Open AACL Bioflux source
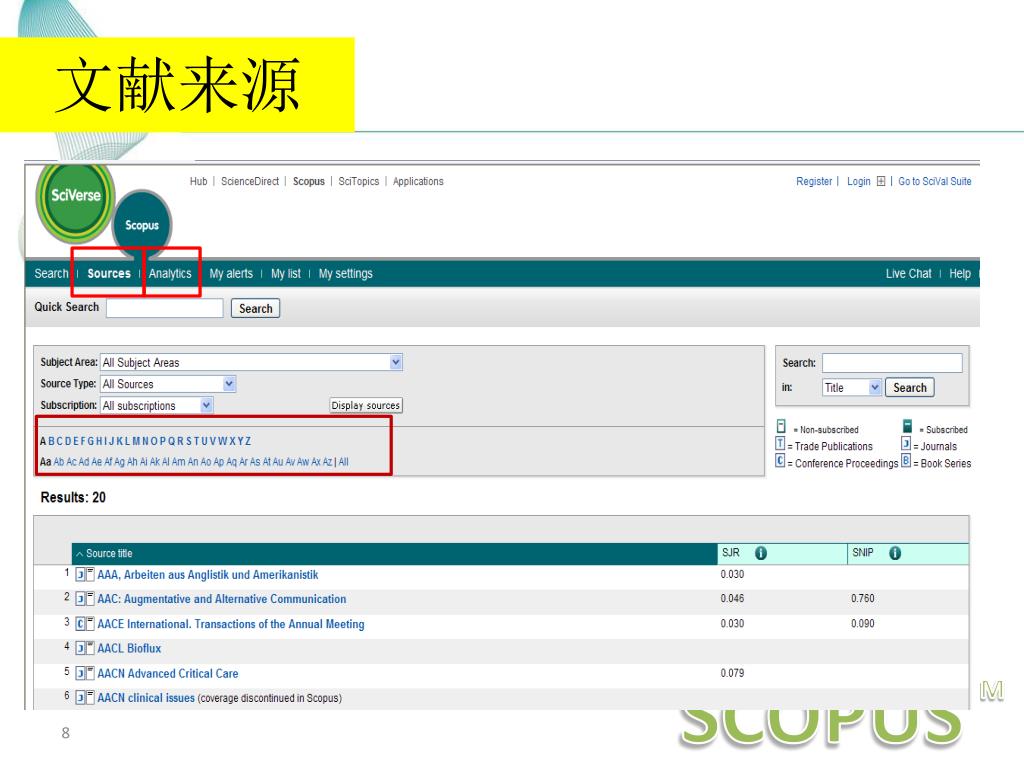The height and width of the screenshot is (768, 1024). (x=129, y=648)
